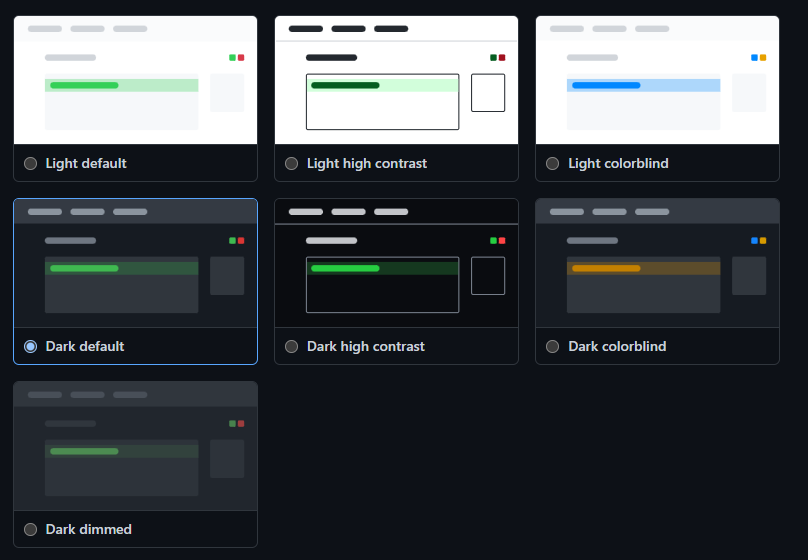The image size is (808, 560).
Task: Select the Dark colorblind radio button
Action: click(552, 346)
